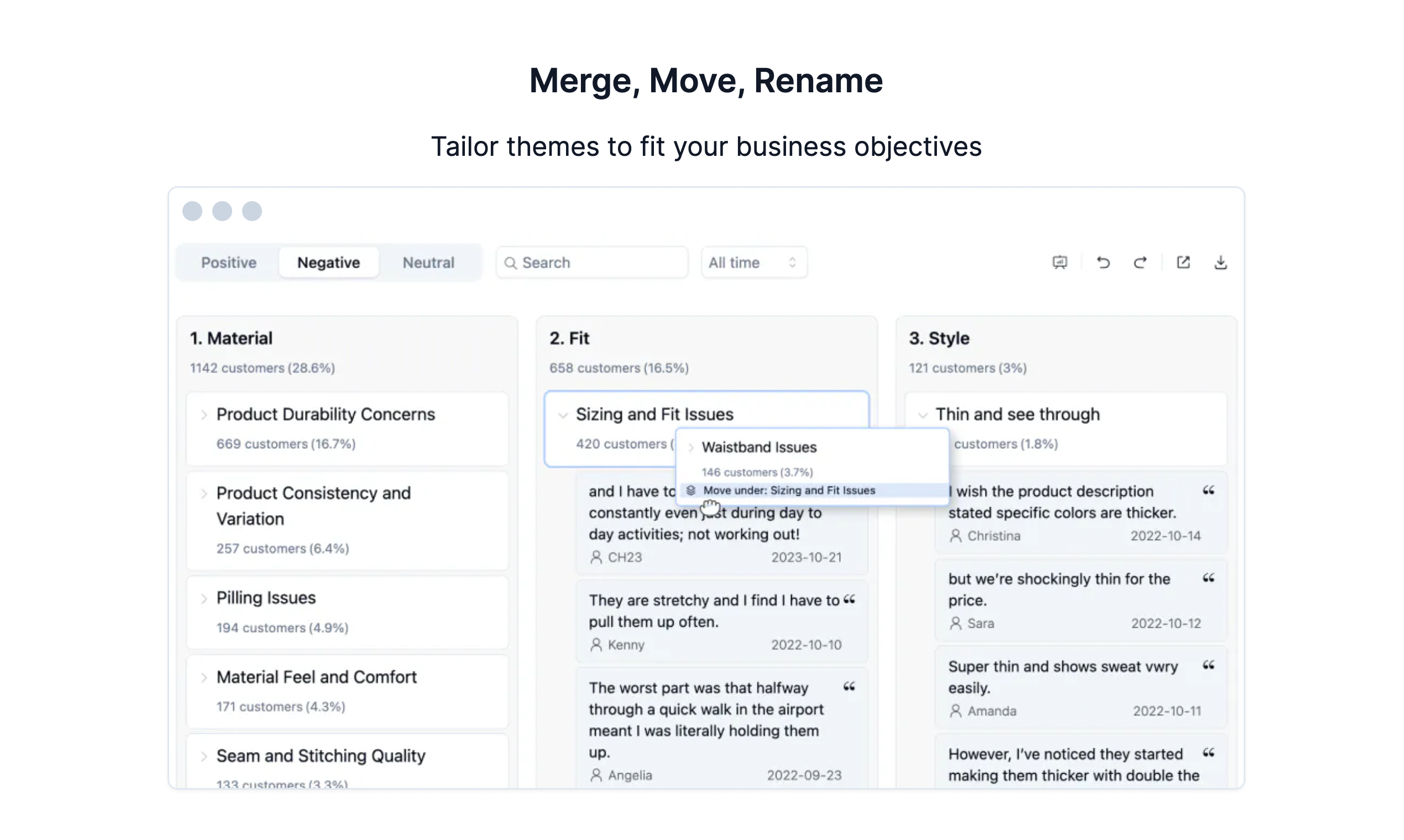Open the All time date dropdown

tap(753, 262)
